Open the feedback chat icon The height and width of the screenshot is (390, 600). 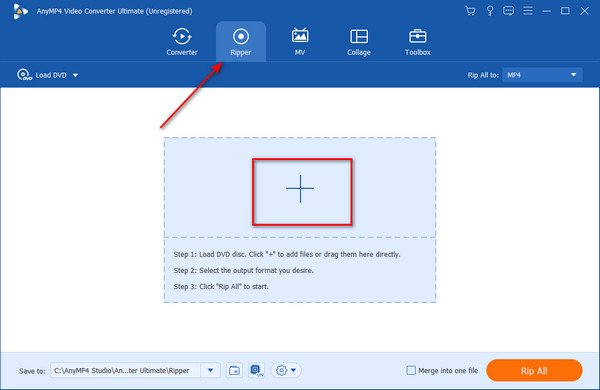509,11
